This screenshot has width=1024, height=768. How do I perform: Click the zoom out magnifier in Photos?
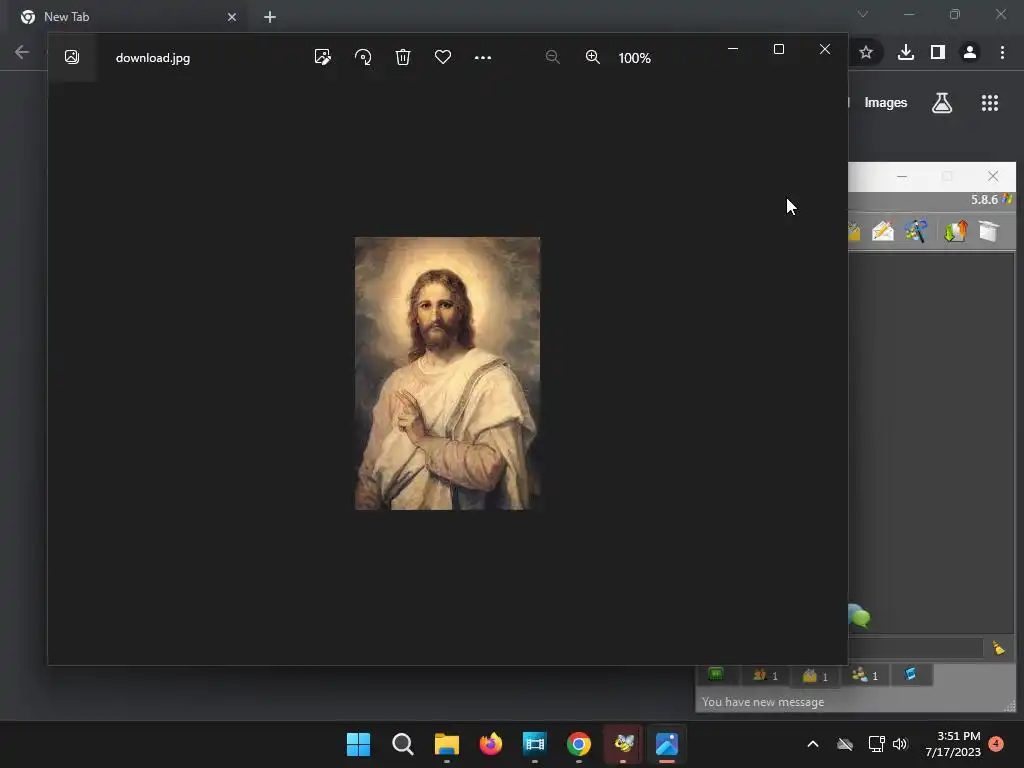pos(552,57)
